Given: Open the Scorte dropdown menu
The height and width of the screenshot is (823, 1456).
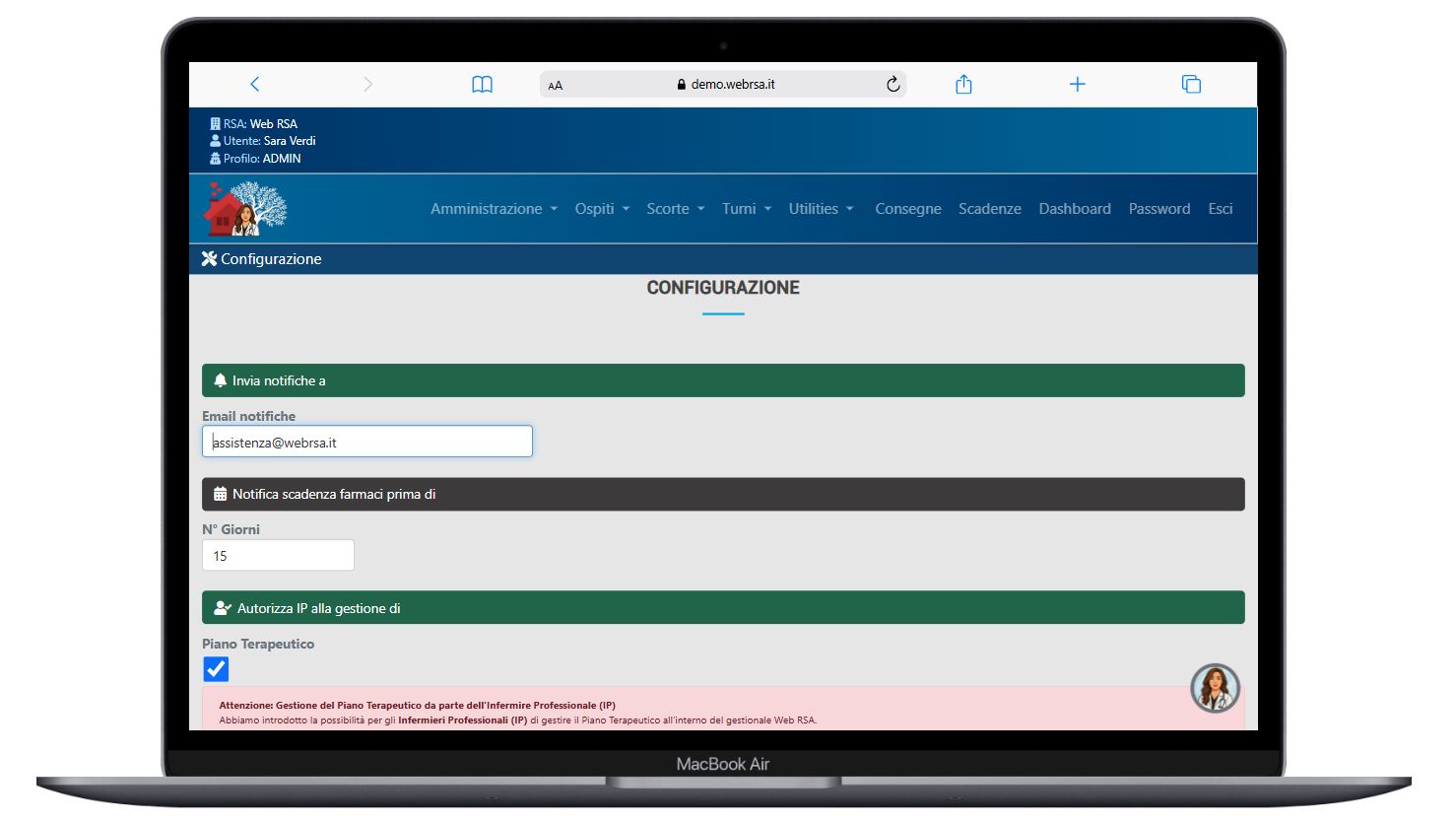Looking at the screenshot, I should pyautogui.click(x=675, y=209).
